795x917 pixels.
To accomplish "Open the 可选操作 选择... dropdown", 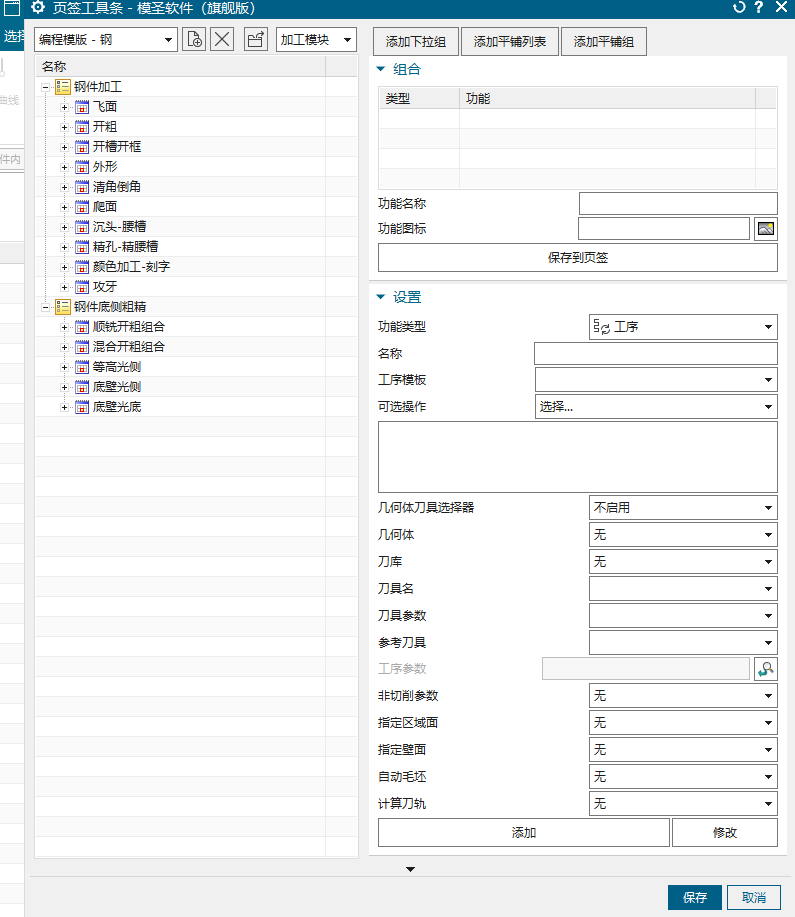I will point(656,406).
